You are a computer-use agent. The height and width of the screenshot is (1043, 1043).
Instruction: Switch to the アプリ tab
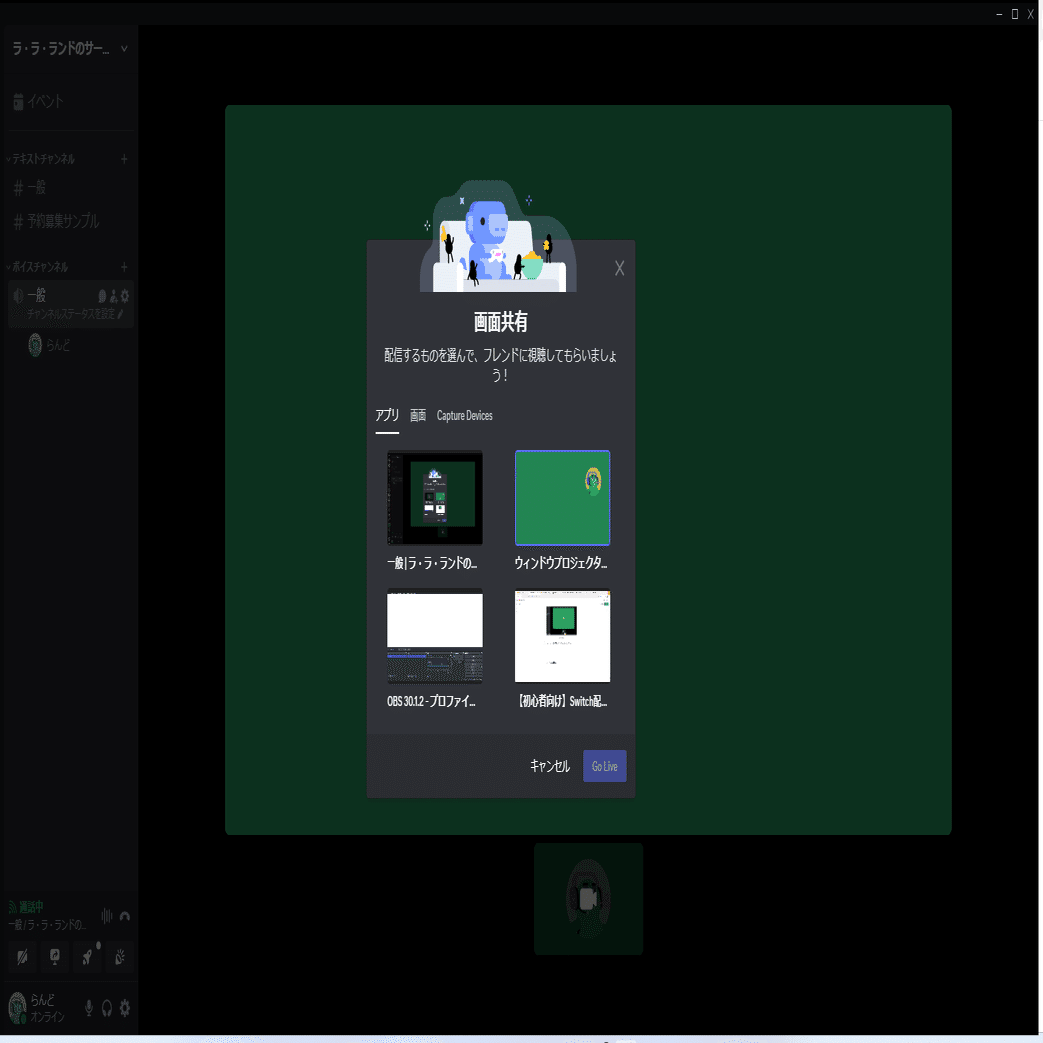[387, 416]
